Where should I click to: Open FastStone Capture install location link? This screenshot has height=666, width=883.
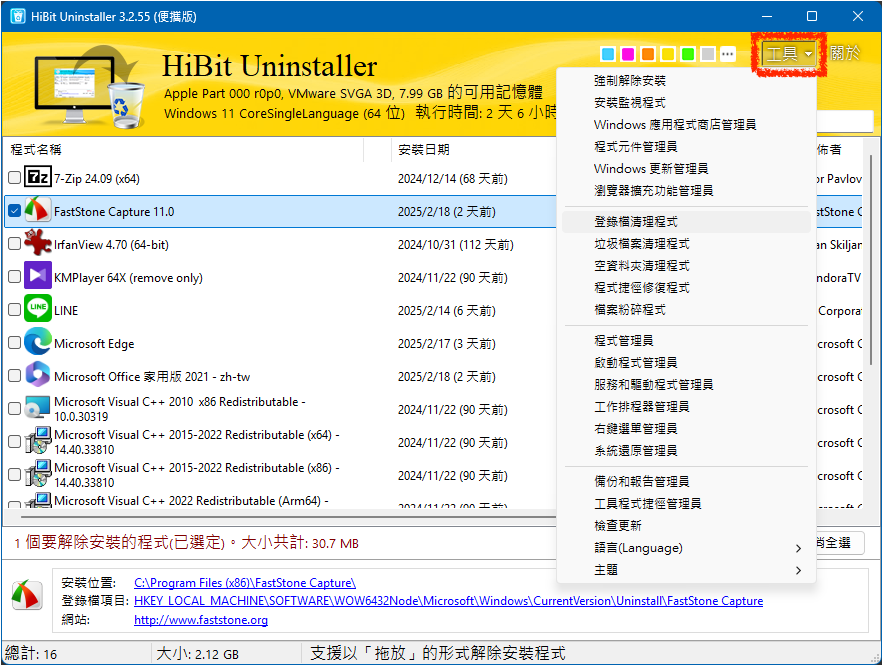point(244,583)
